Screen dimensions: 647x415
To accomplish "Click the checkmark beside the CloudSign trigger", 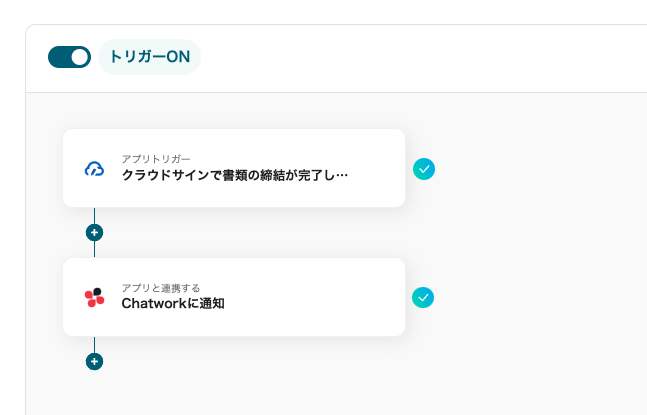I will 424,169.
